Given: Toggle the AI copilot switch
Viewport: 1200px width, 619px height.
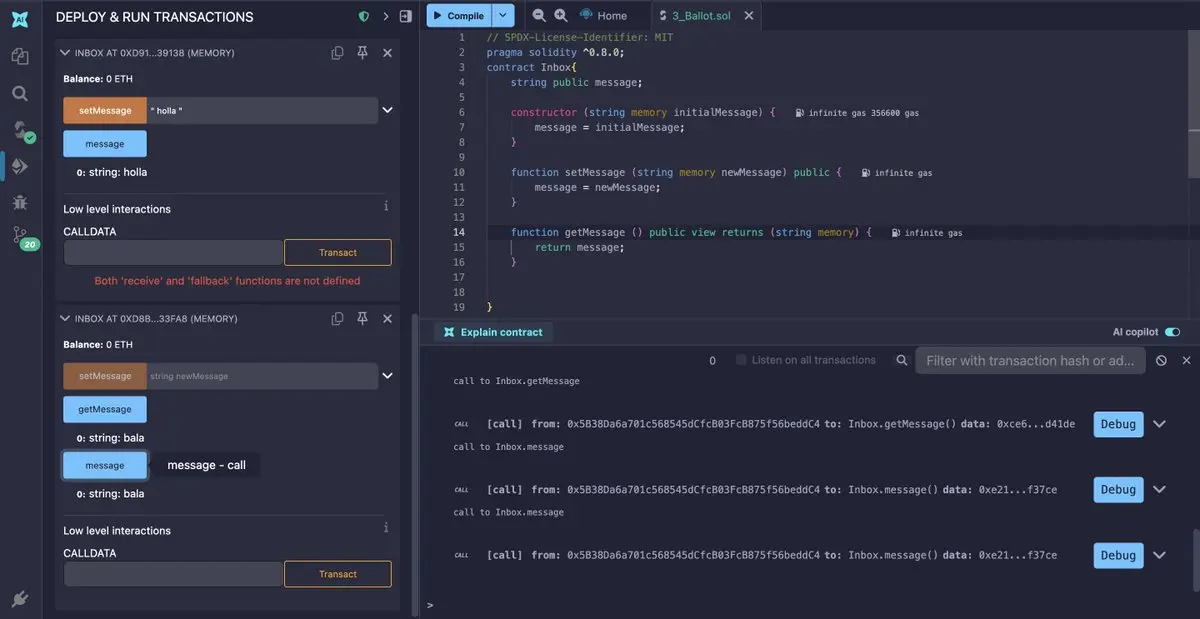Looking at the screenshot, I should click(1172, 332).
